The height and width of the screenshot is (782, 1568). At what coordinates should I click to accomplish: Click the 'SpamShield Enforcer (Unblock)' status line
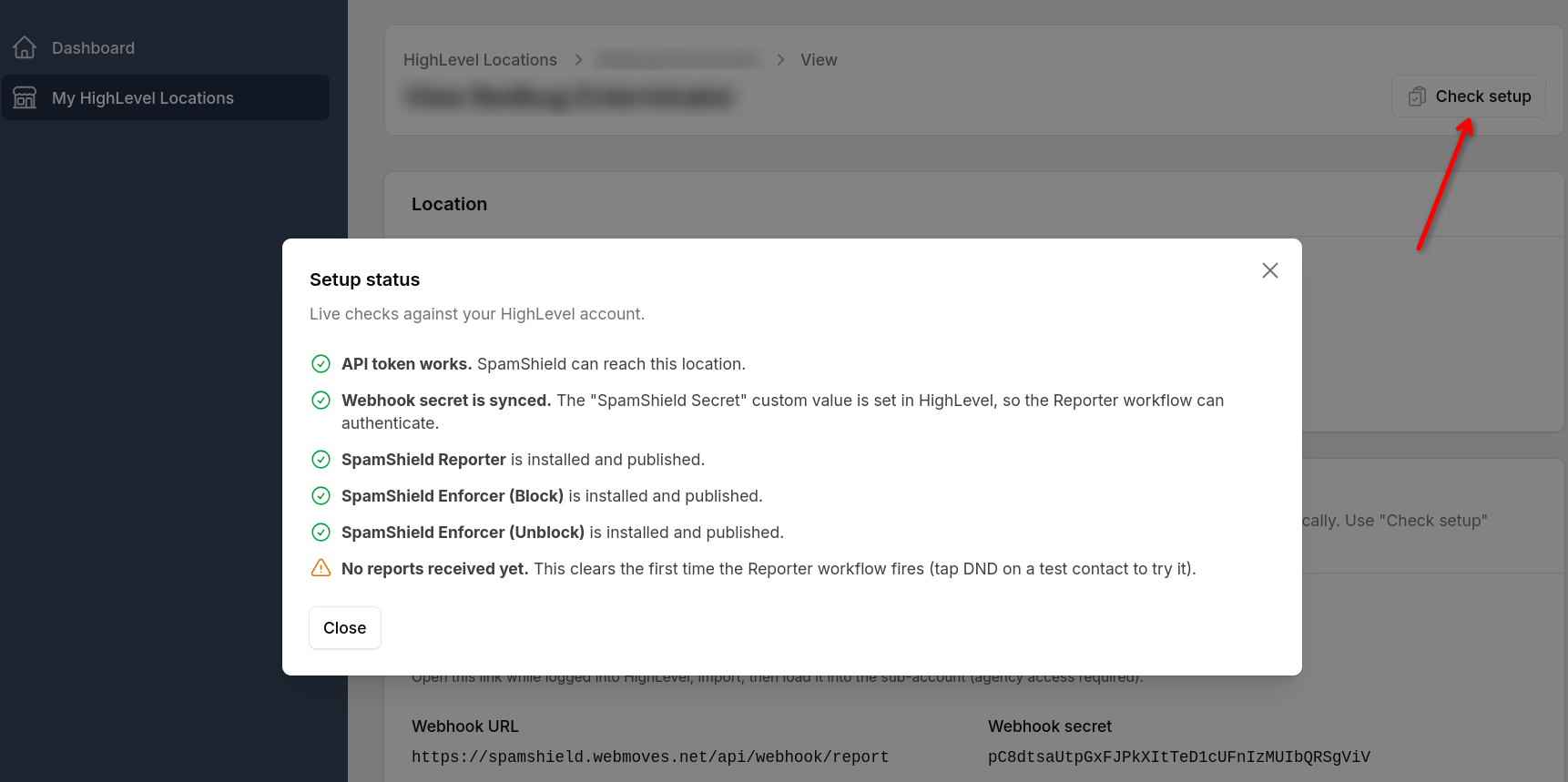pos(563,533)
